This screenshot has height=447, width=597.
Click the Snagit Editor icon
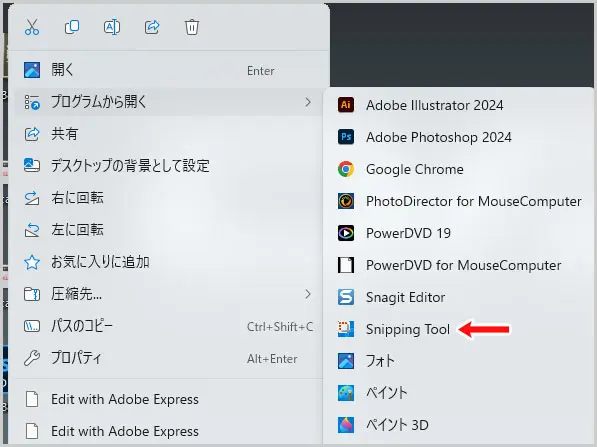[346, 297]
